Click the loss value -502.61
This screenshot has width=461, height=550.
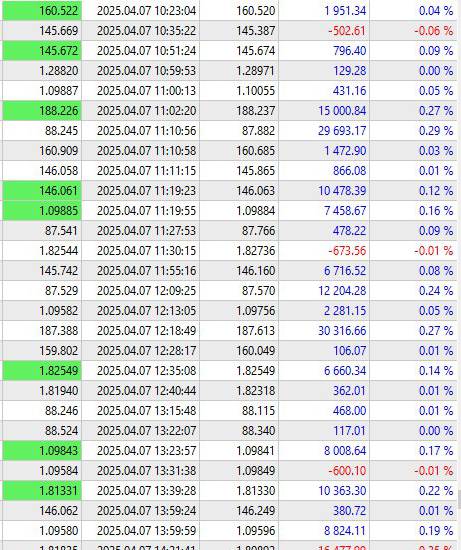click(347, 31)
